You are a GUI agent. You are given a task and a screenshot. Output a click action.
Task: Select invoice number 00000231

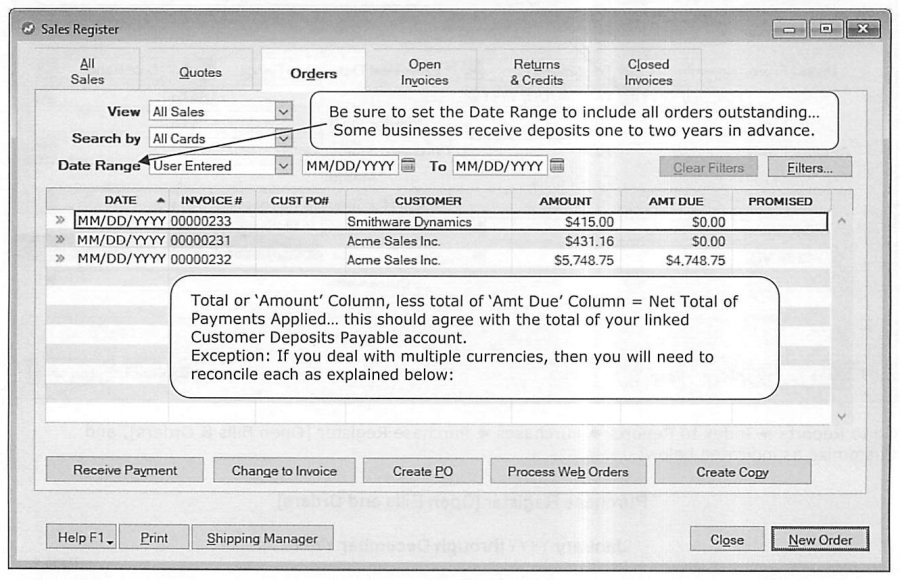click(201, 240)
